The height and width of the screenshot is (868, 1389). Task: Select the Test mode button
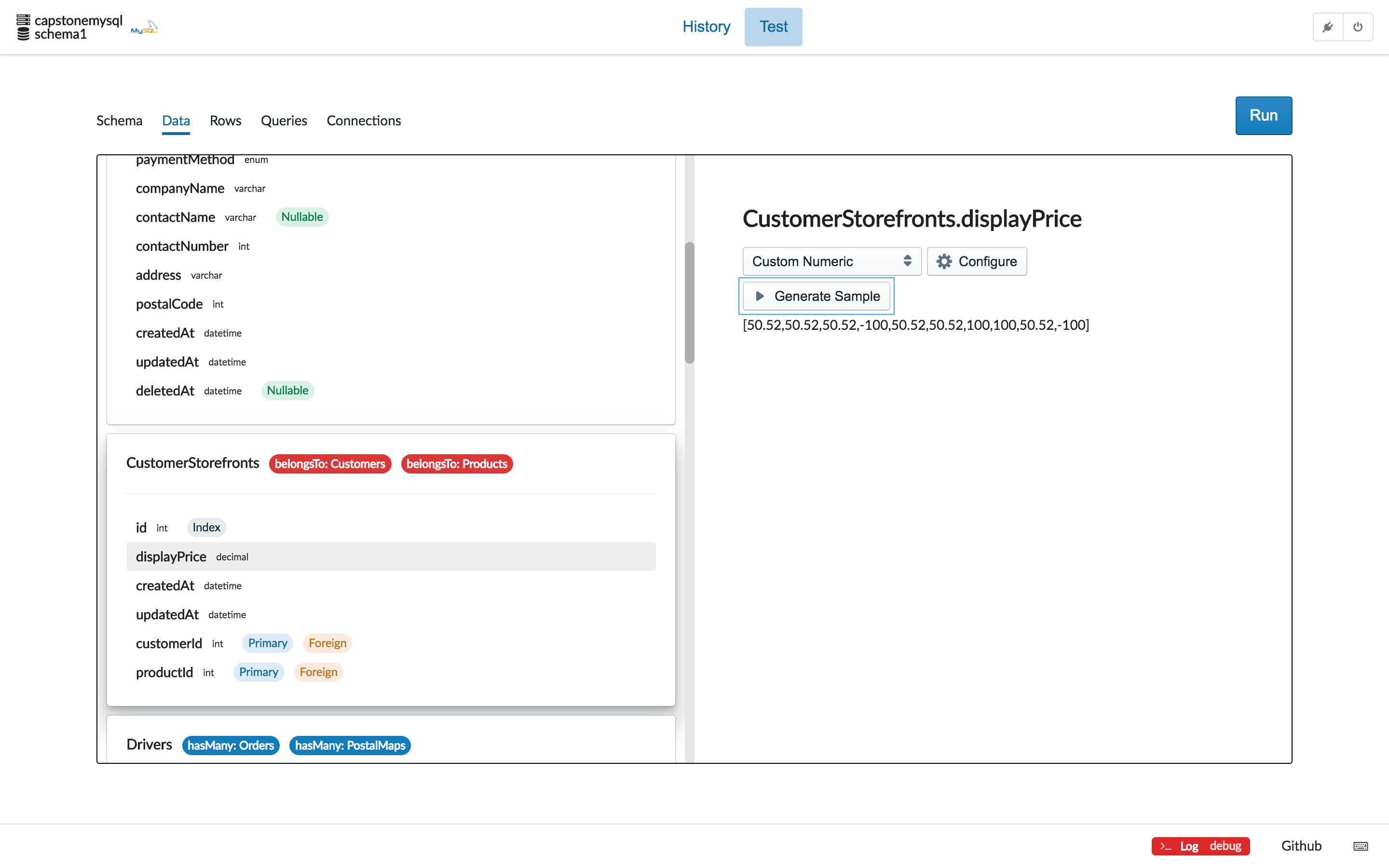[x=773, y=27]
